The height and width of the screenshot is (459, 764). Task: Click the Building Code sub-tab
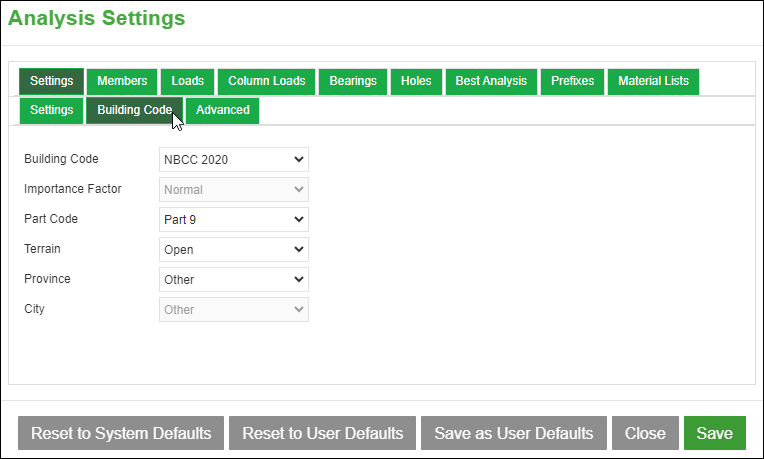[134, 111]
